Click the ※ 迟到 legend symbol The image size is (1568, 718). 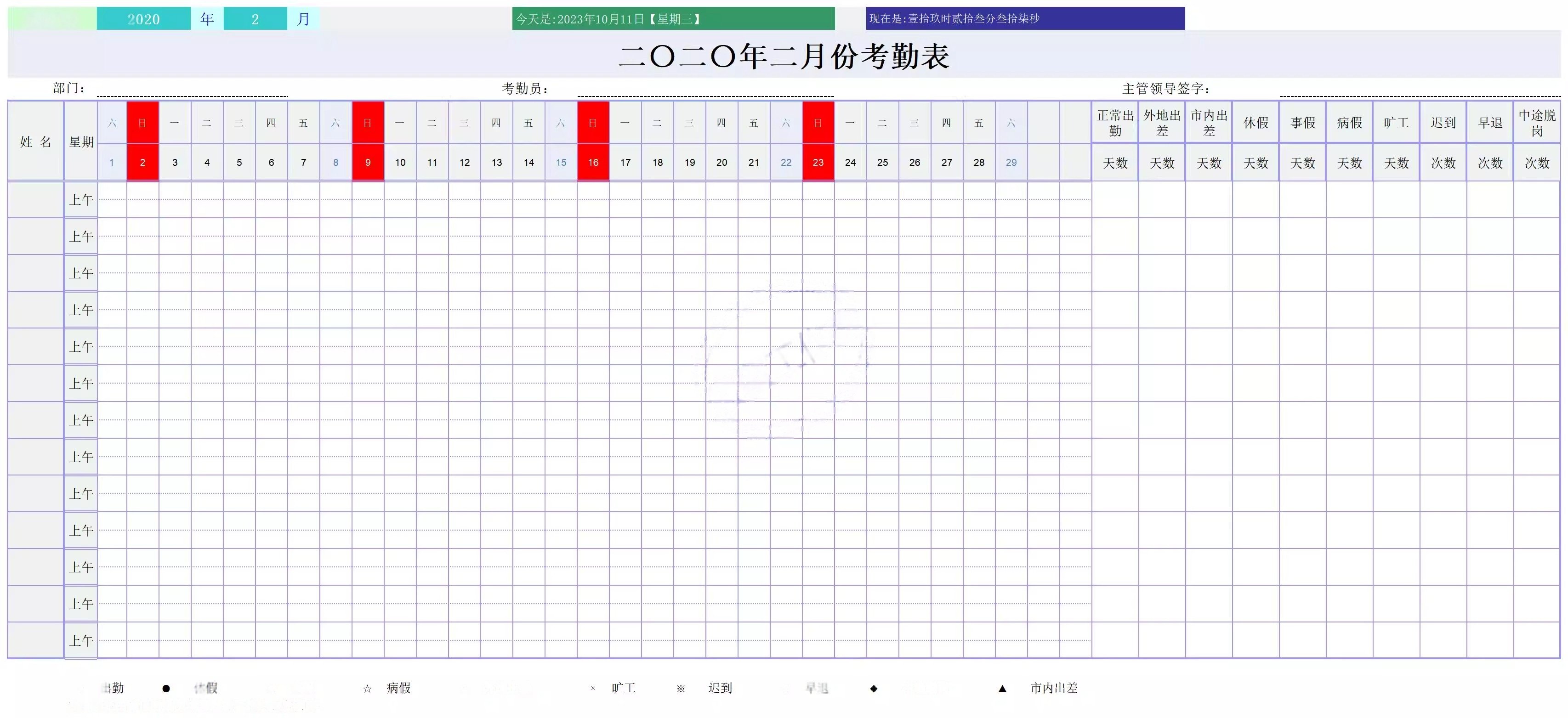point(681,689)
